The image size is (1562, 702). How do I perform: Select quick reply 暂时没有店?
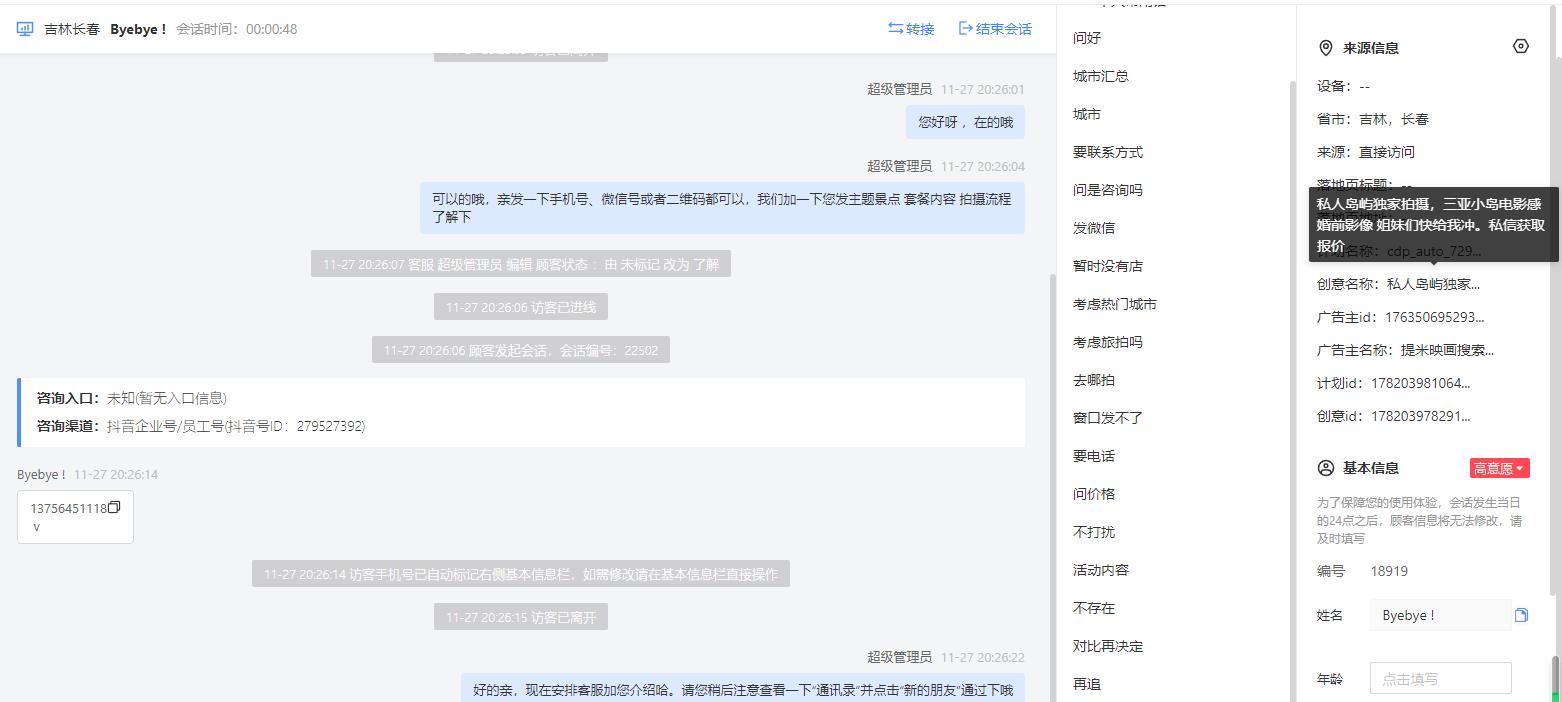(1108, 266)
